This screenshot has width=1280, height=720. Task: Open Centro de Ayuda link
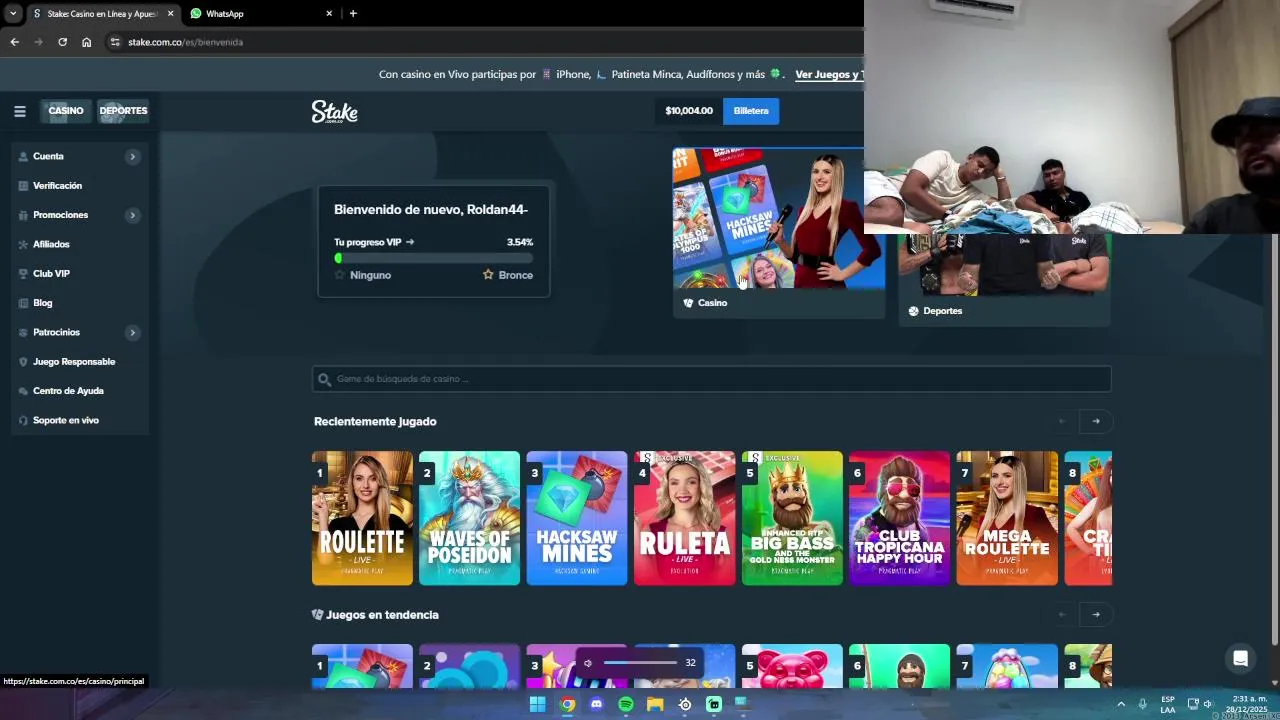(68, 391)
